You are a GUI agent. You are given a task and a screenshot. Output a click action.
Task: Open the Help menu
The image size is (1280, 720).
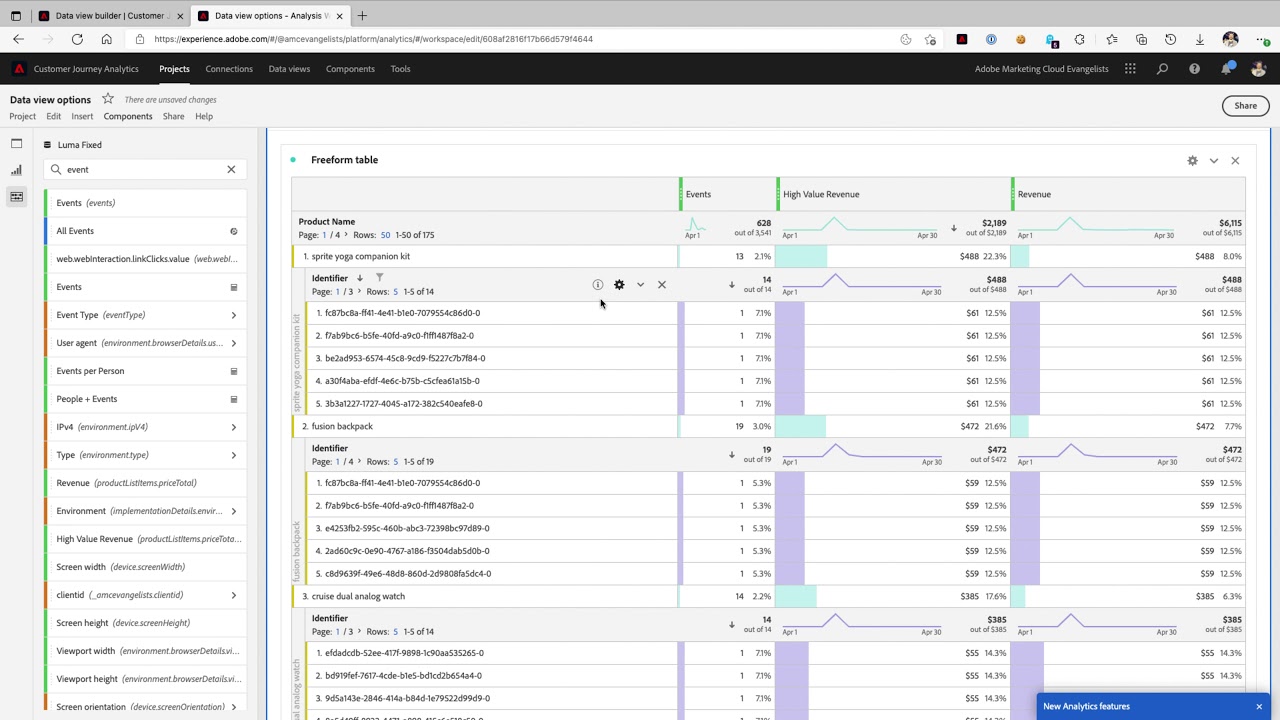click(204, 116)
